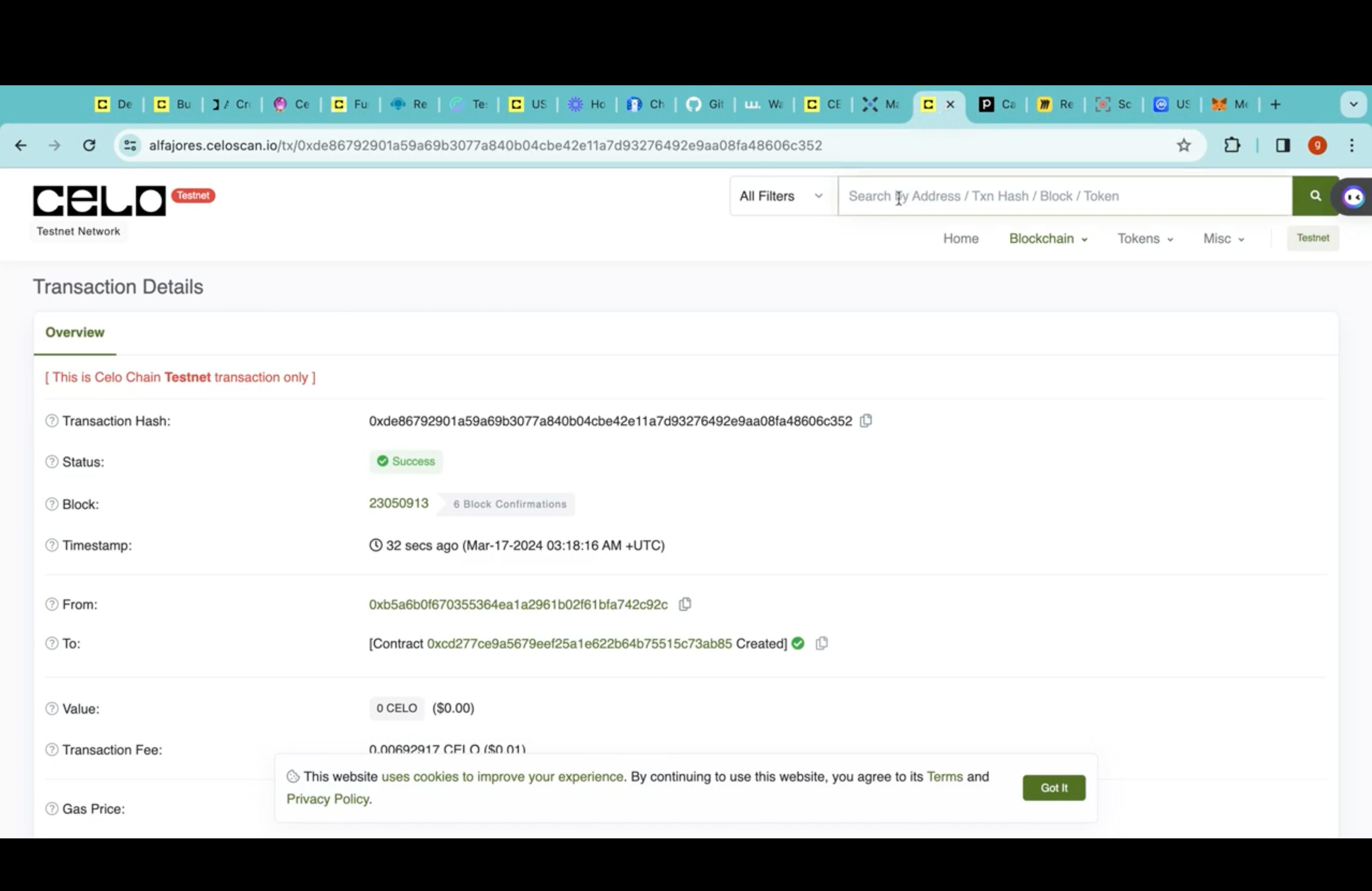Click the red Testnet badge near logo

[193, 196]
